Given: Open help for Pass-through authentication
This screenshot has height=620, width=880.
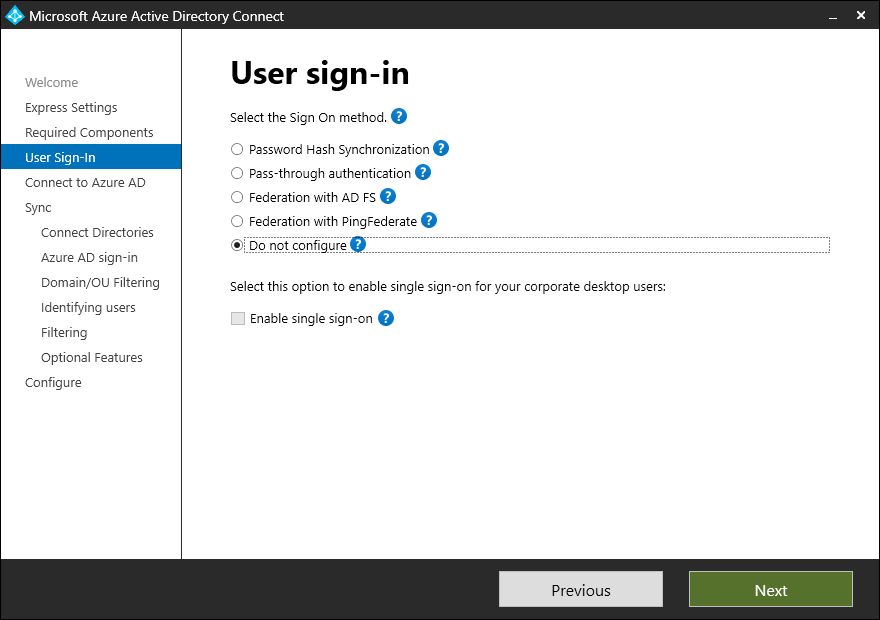Looking at the screenshot, I should [422, 172].
